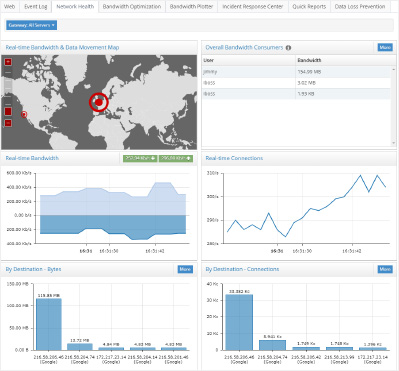Click More in Overall Bandwidth Consumers panel
Viewport: 399px width, 371px height.
point(385,47)
